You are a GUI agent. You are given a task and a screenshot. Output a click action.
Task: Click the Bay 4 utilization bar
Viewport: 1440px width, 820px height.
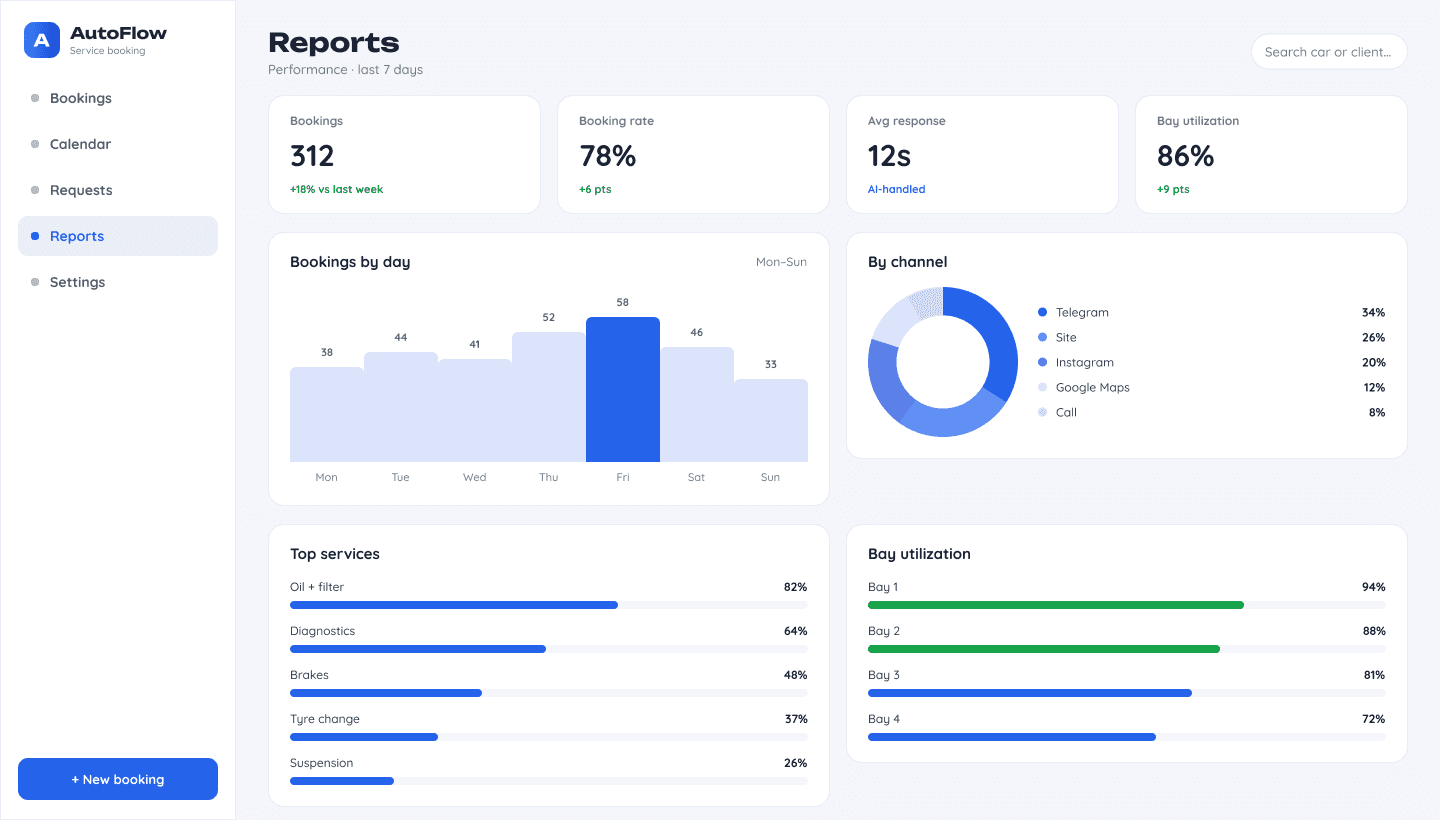coord(1127,737)
